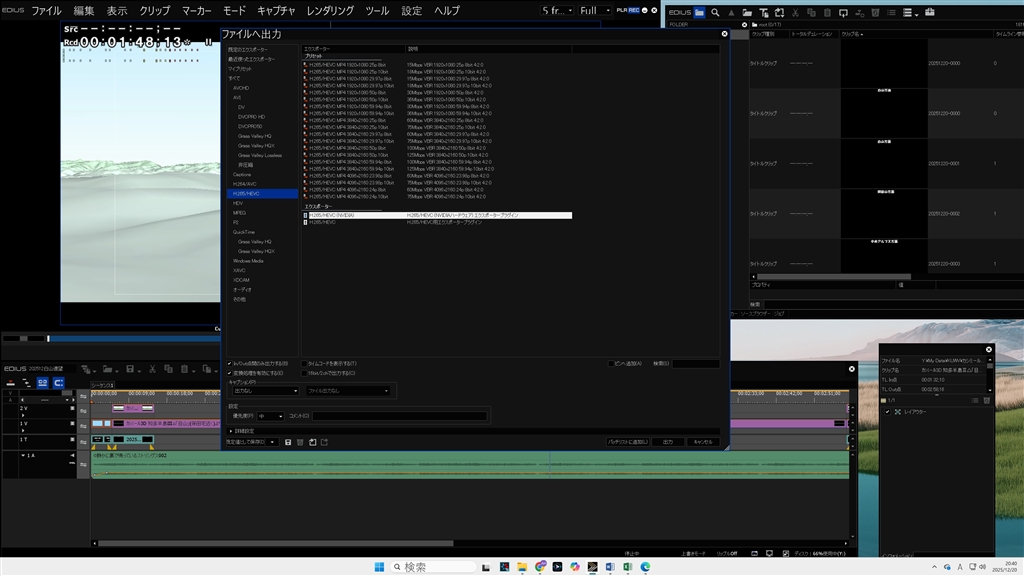Viewport: 1024px width, 576px height.
Task: Open the Microsoft Word icon in the taskbar
Action: pos(609,566)
